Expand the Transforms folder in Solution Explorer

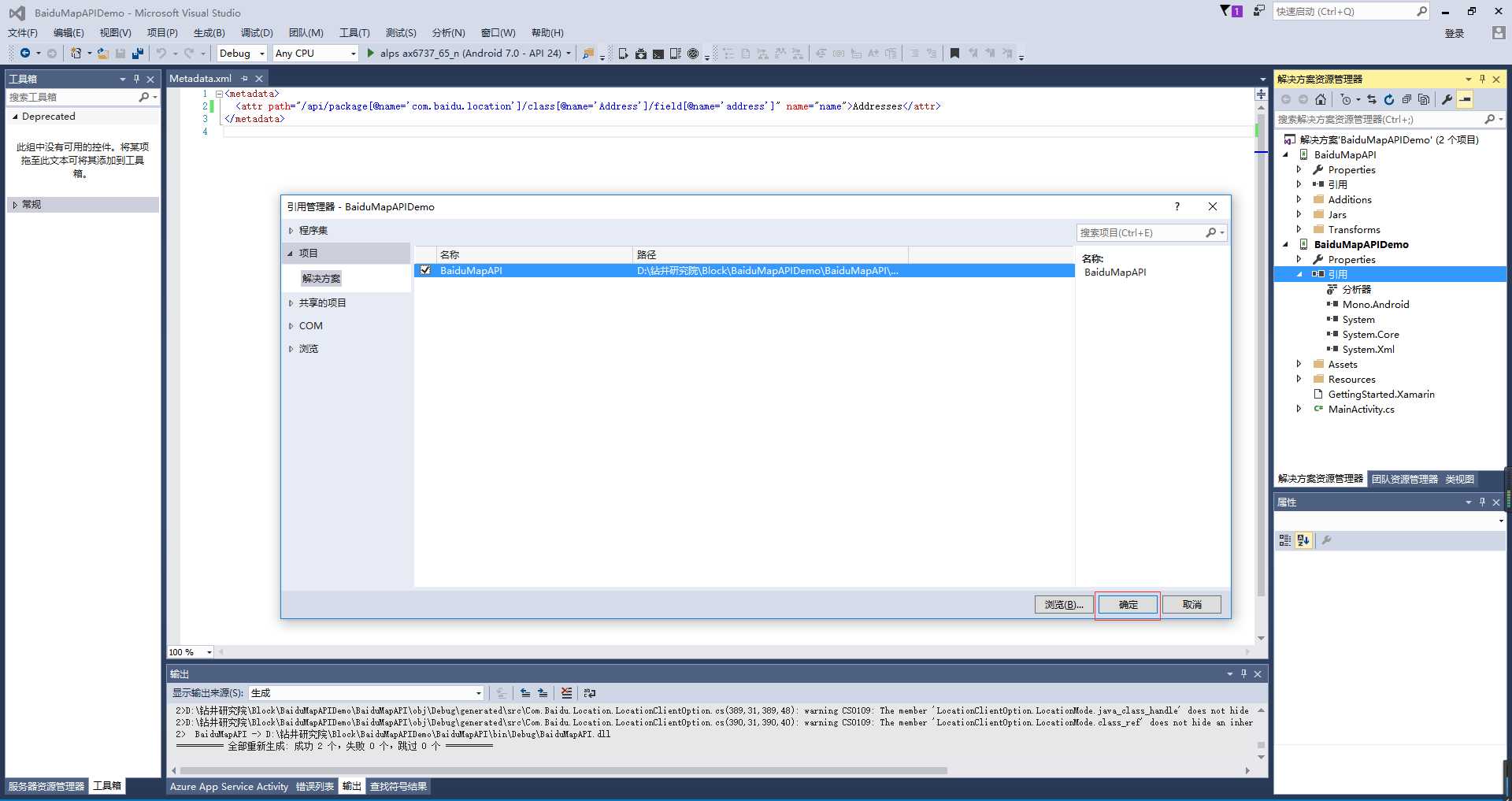[1299, 229]
